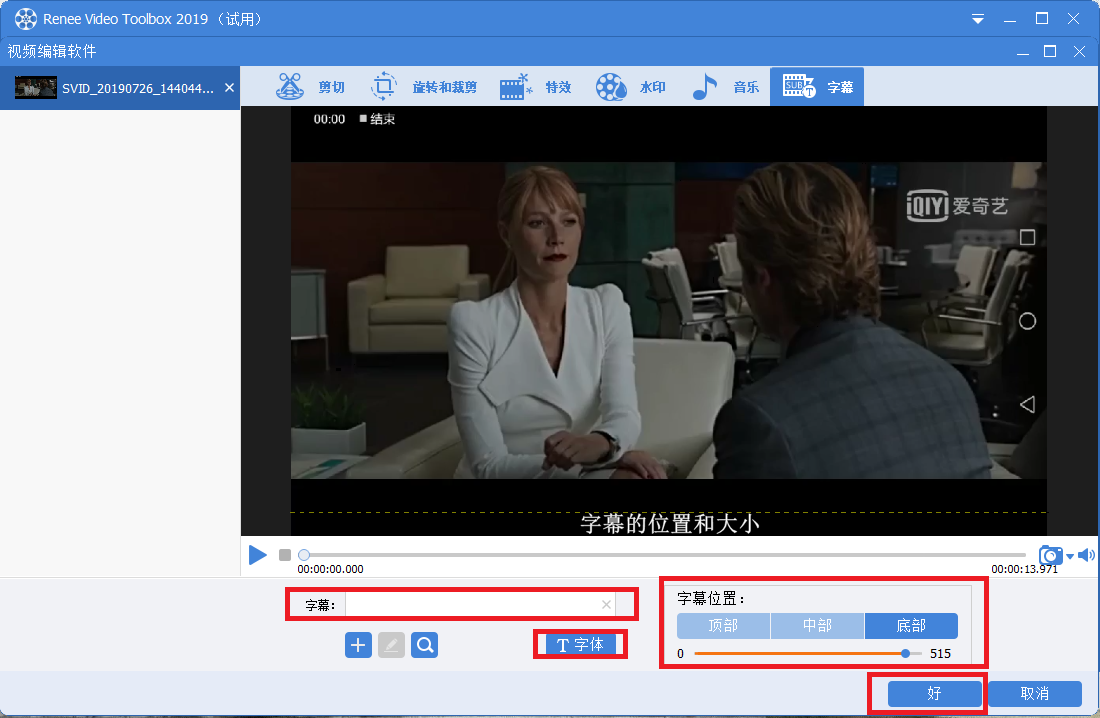Image resolution: width=1100 pixels, height=718 pixels.
Task: Select the 字幕 (subtitle) tab
Action: tap(817, 87)
